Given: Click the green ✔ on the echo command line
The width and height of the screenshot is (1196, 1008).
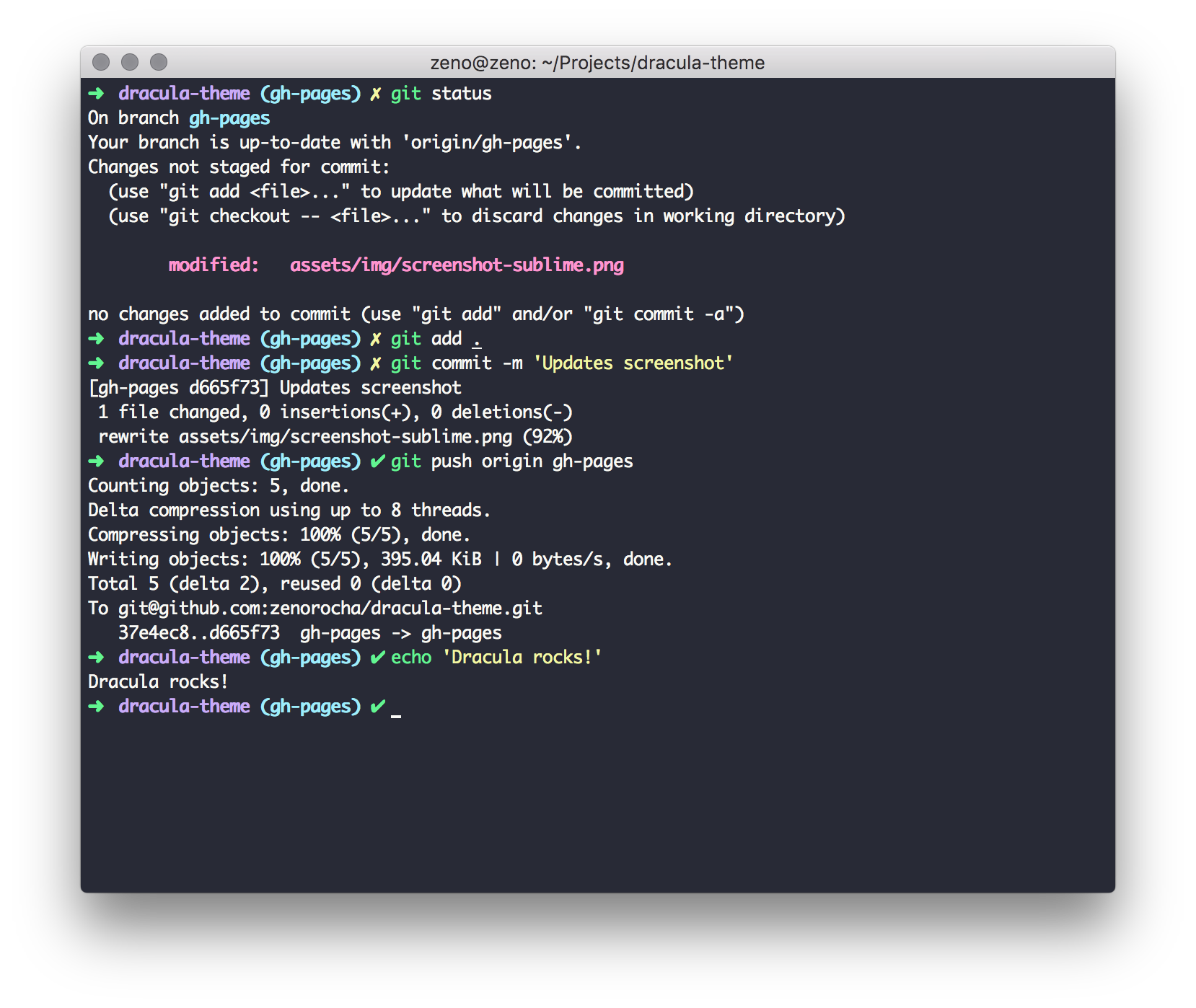Looking at the screenshot, I should [x=377, y=657].
